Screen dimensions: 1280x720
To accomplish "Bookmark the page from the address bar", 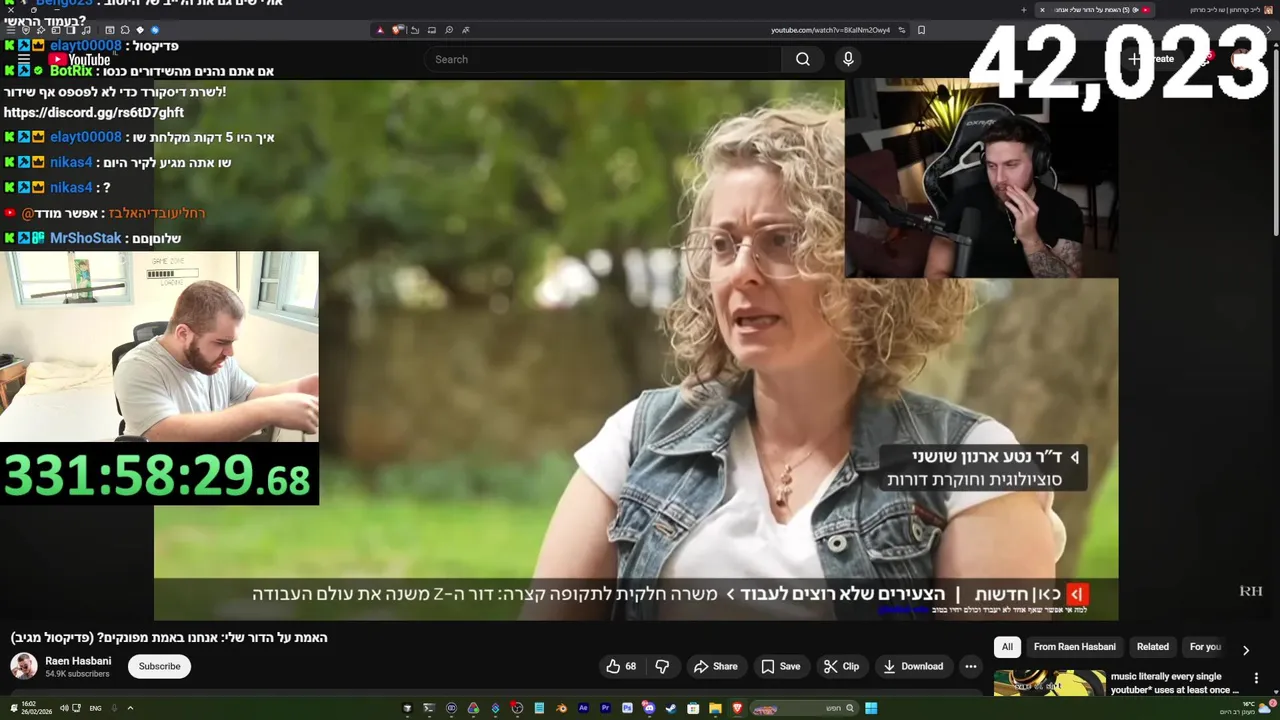I will 921,30.
